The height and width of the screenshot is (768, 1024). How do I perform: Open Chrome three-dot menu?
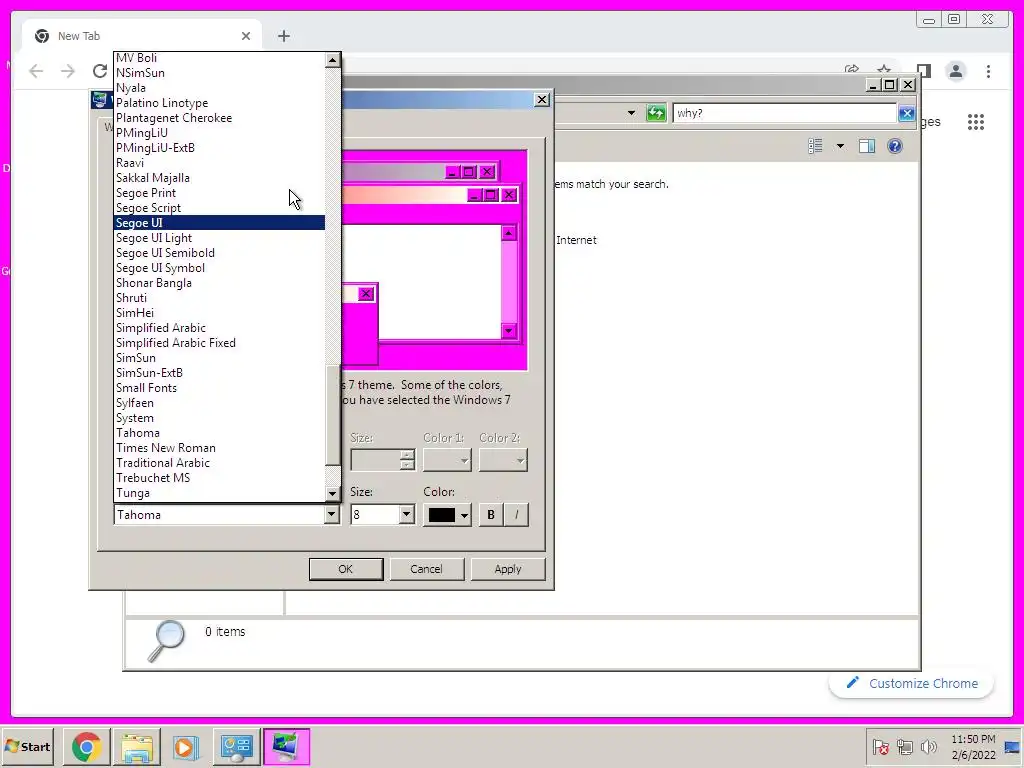[x=988, y=71]
